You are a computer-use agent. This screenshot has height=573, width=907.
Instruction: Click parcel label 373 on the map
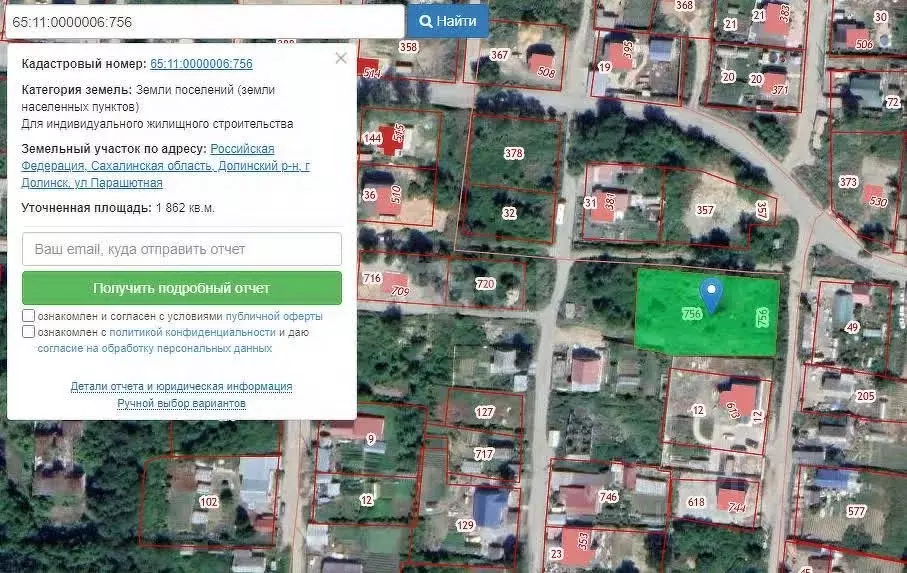point(848,182)
